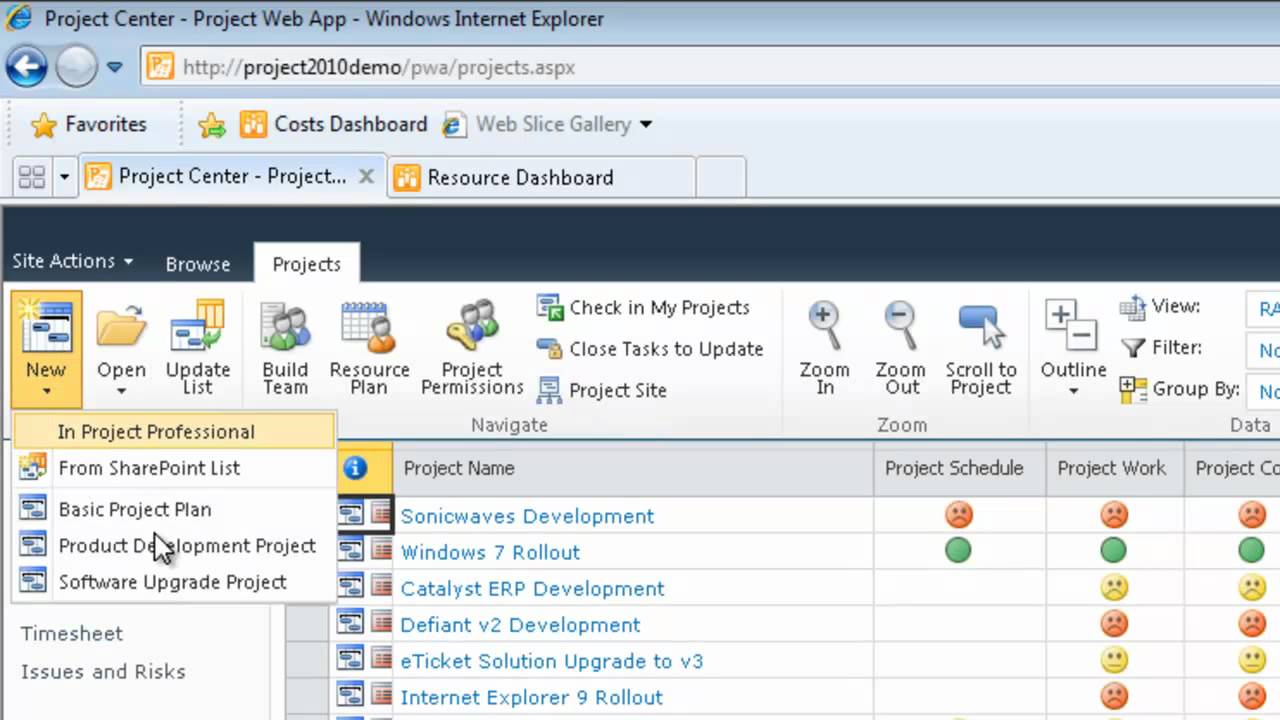
Task: Select the Projects ribbon tab
Action: click(x=307, y=264)
